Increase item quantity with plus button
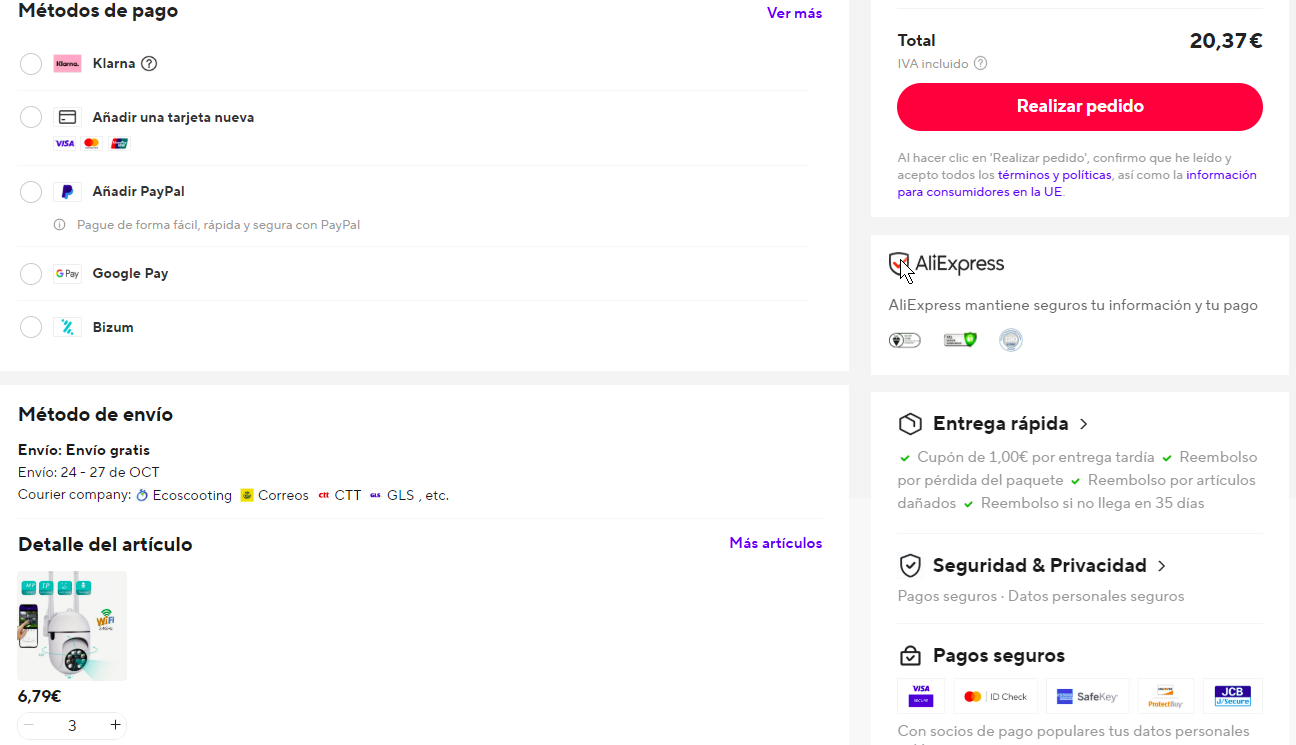Viewport: 1296px width, 745px height. (115, 725)
